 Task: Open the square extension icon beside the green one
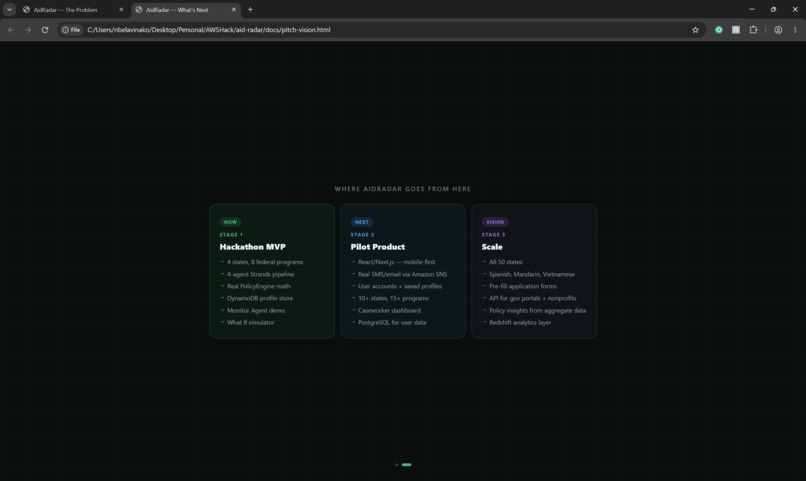click(x=736, y=30)
